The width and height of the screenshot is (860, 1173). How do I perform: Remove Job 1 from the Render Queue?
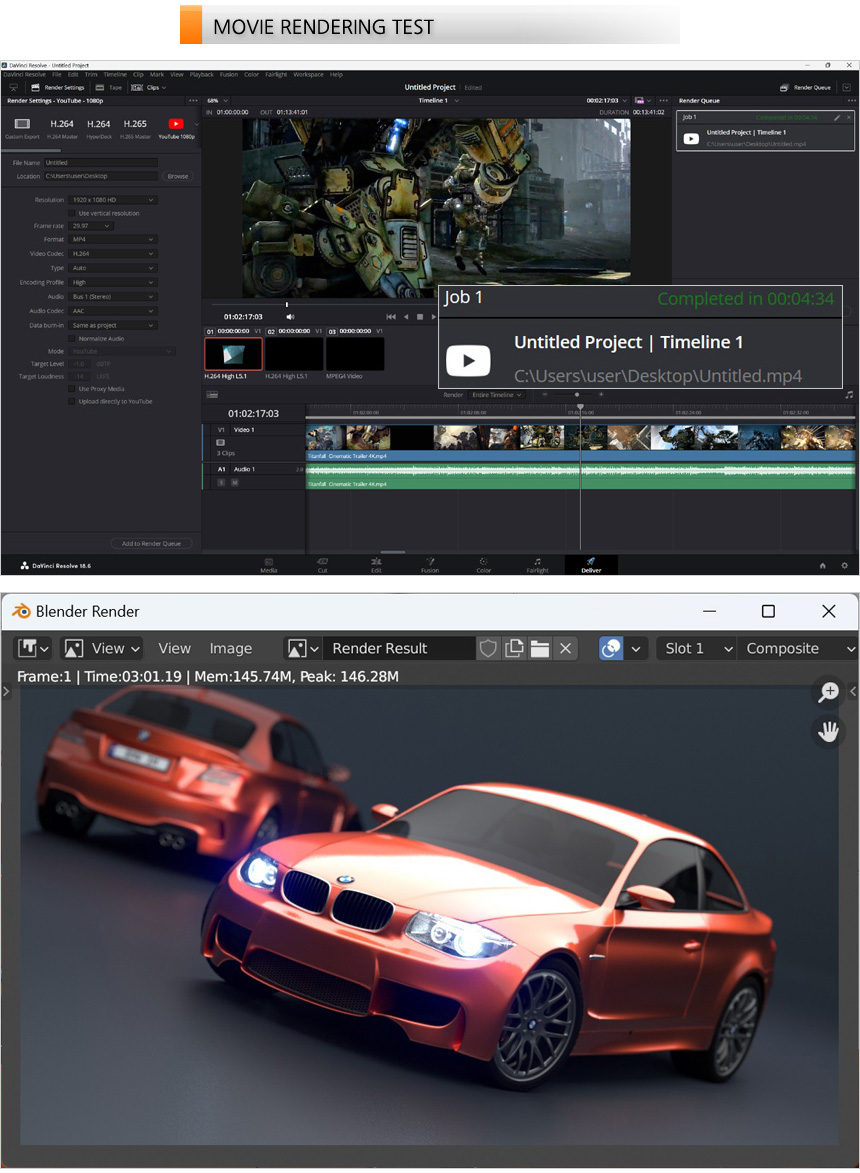point(849,117)
